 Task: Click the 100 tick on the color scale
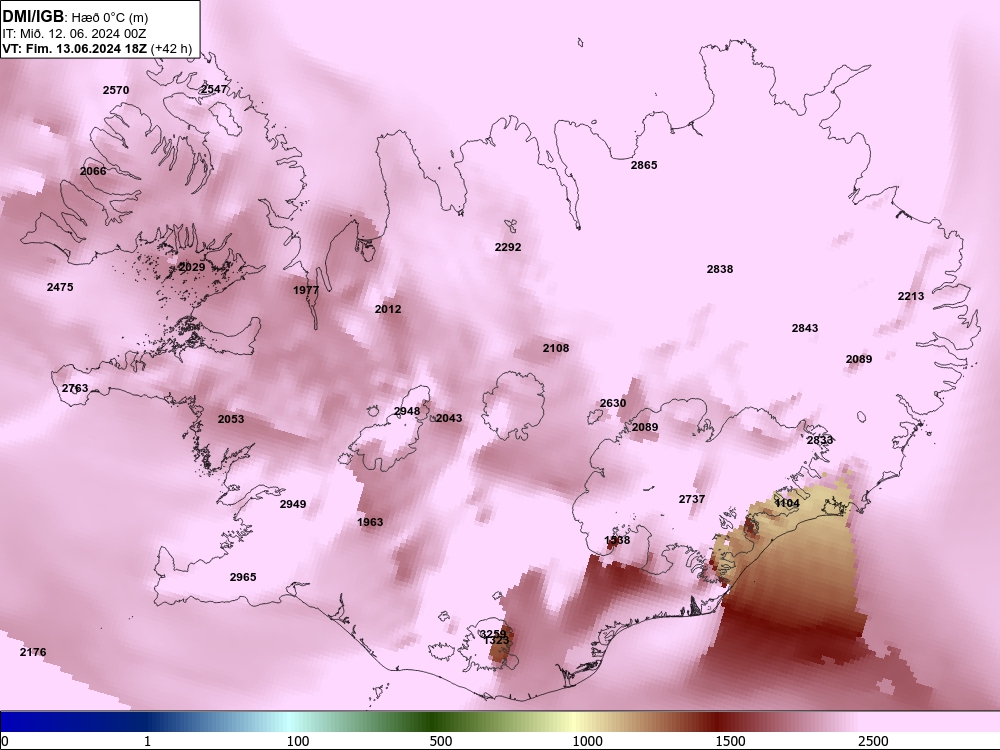click(298, 741)
